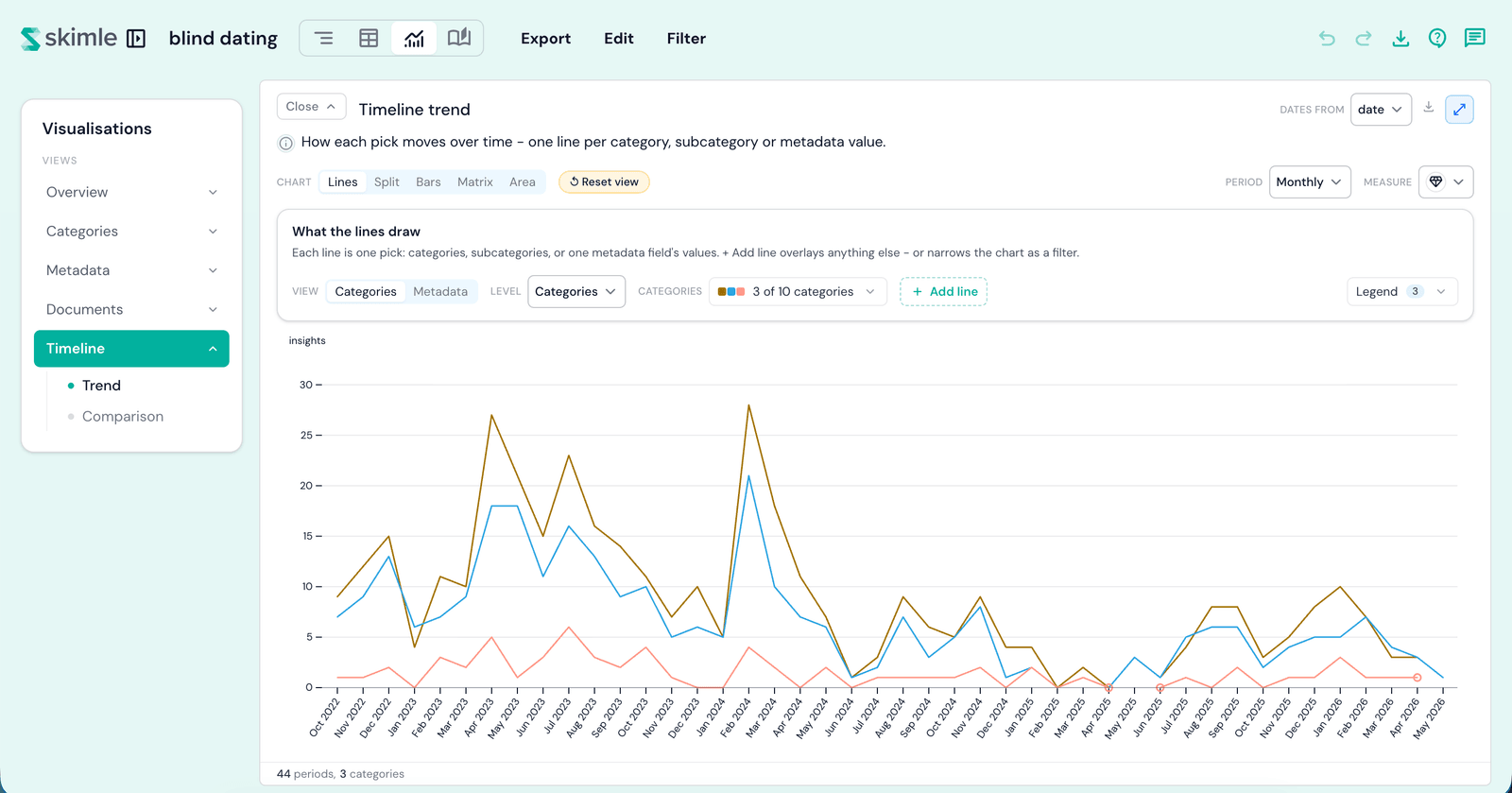The height and width of the screenshot is (793, 1512).
Task: Open the Export menu
Action: point(545,39)
